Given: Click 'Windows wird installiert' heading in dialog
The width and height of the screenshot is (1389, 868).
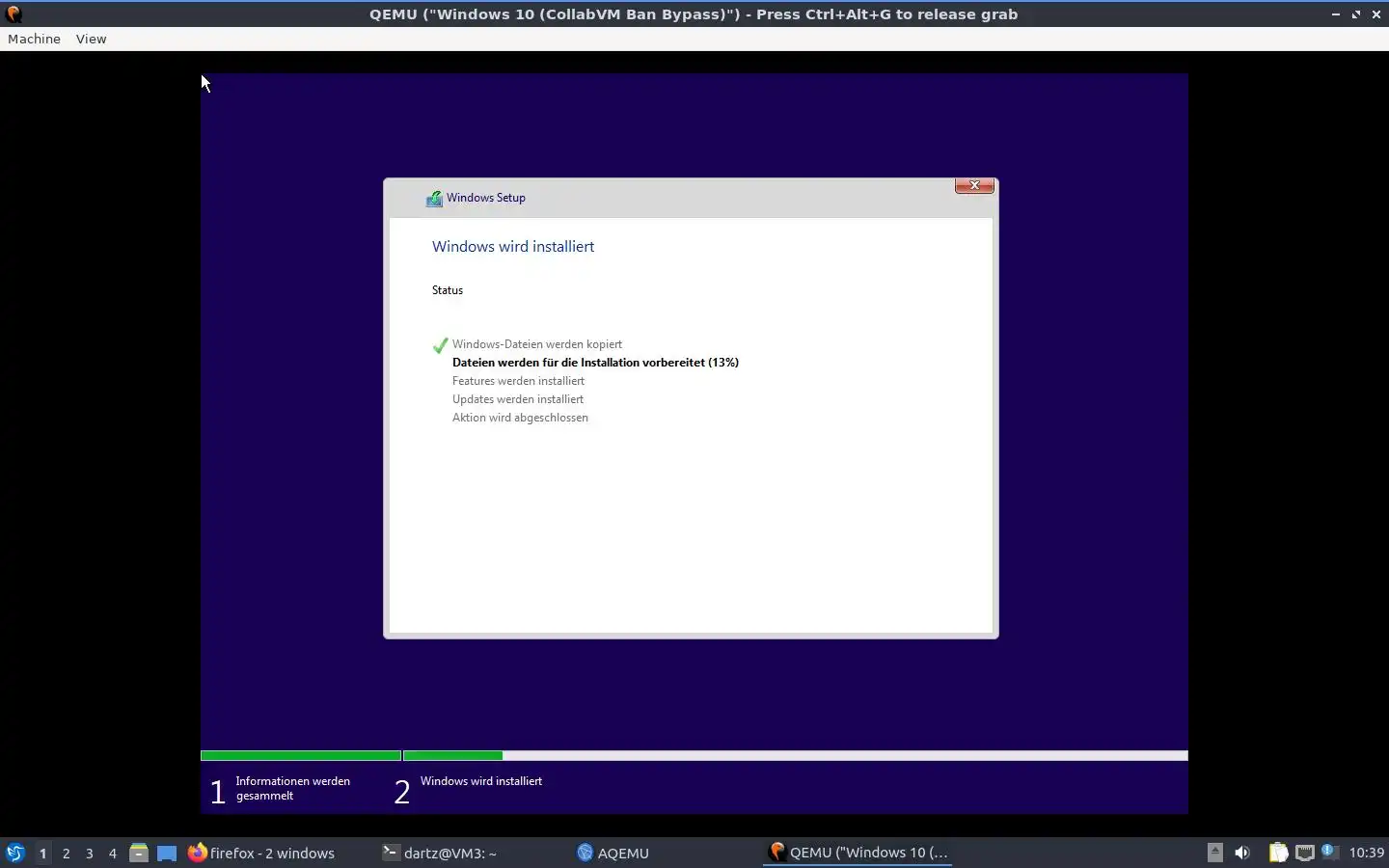Looking at the screenshot, I should (513, 247).
